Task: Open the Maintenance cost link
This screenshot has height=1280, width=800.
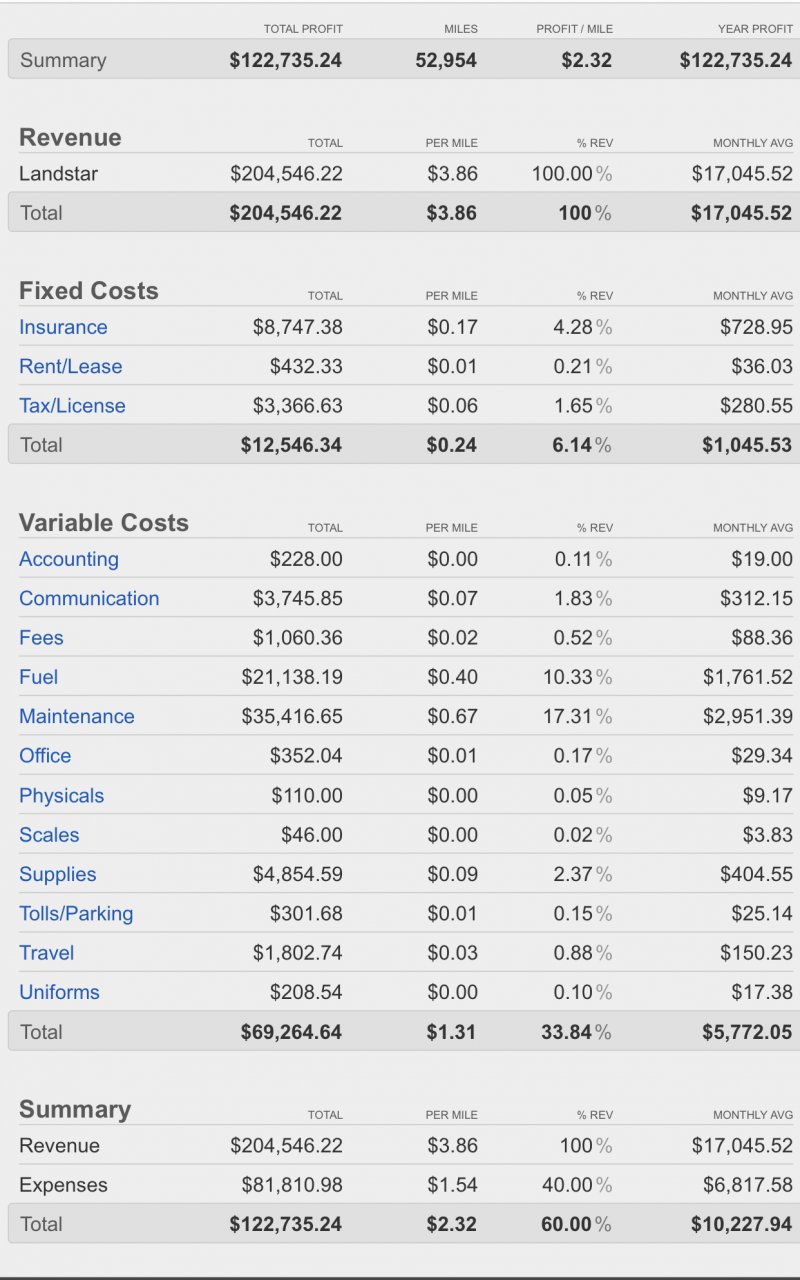Action: (76, 716)
